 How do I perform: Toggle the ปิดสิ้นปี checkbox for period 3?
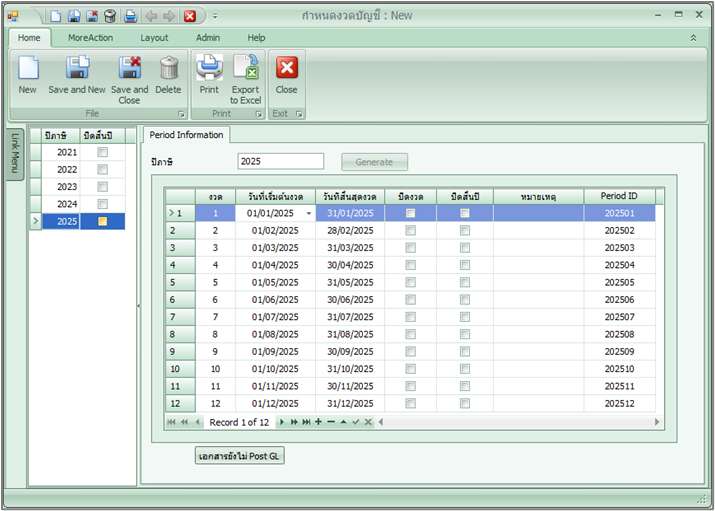pyautogui.click(x=464, y=248)
